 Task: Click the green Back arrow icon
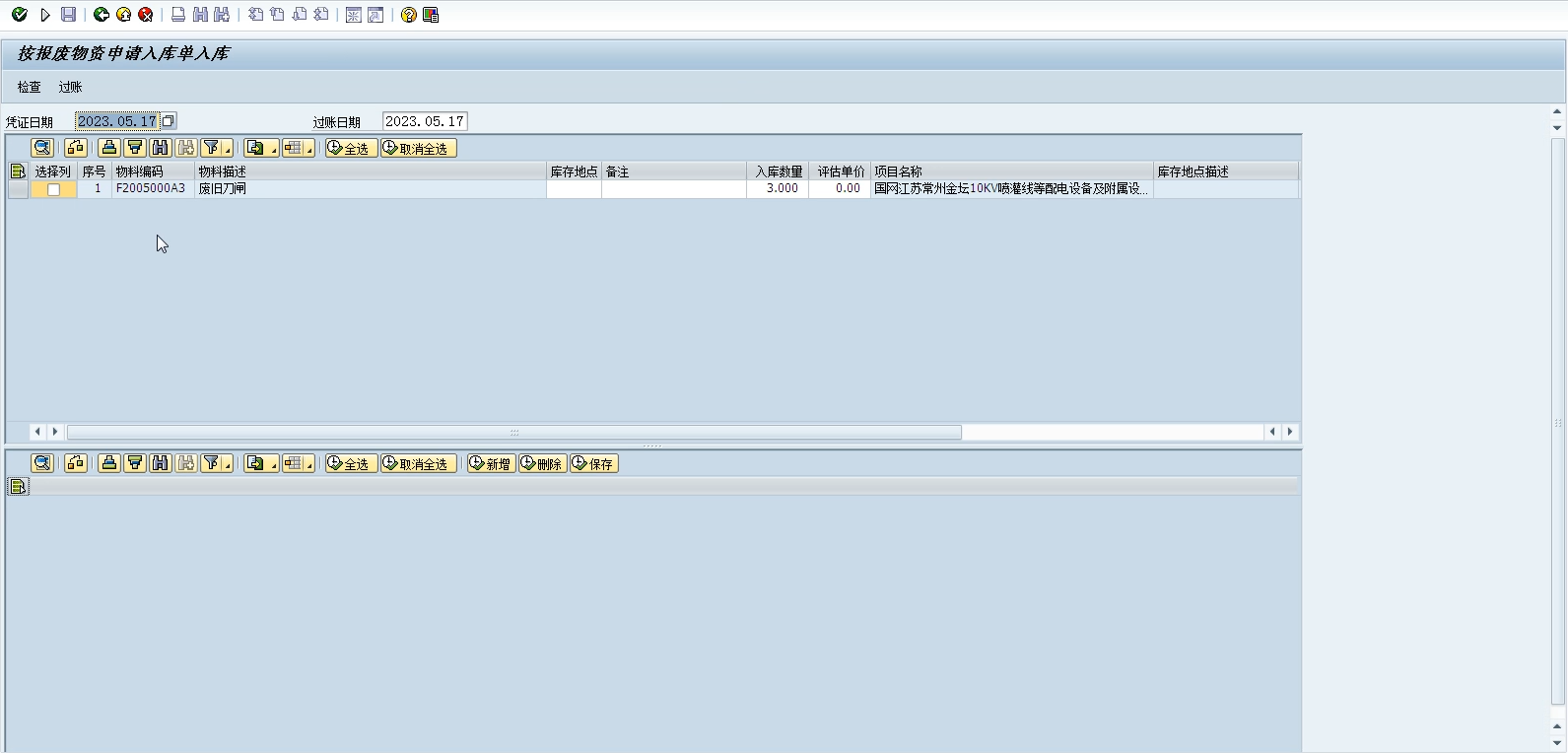(x=102, y=15)
